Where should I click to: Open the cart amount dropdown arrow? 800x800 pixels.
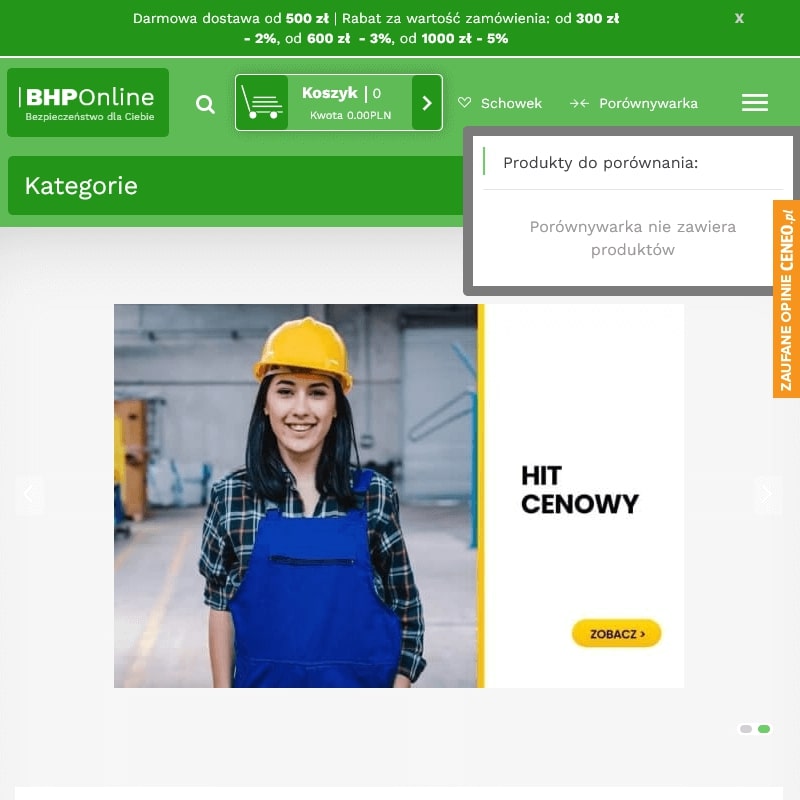click(426, 102)
